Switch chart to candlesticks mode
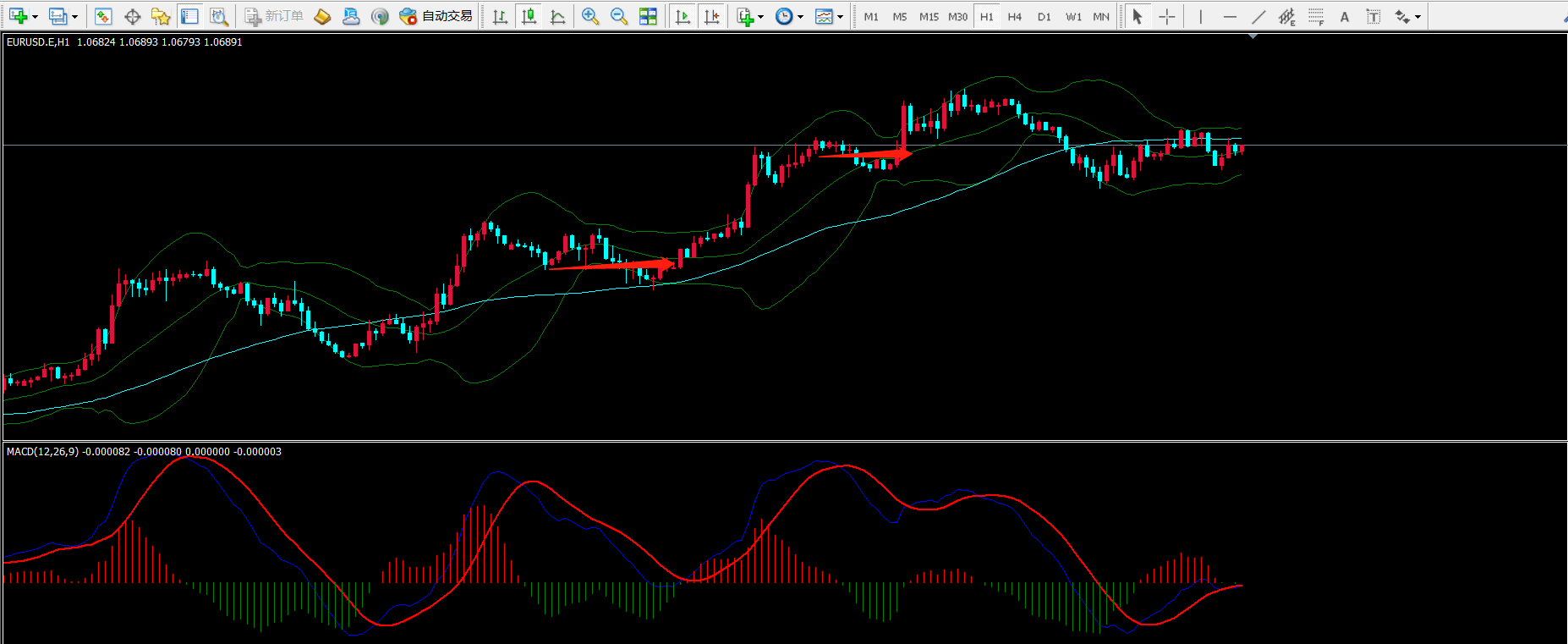Image resolution: width=1568 pixels, height=644 pixels. (529, 16)
